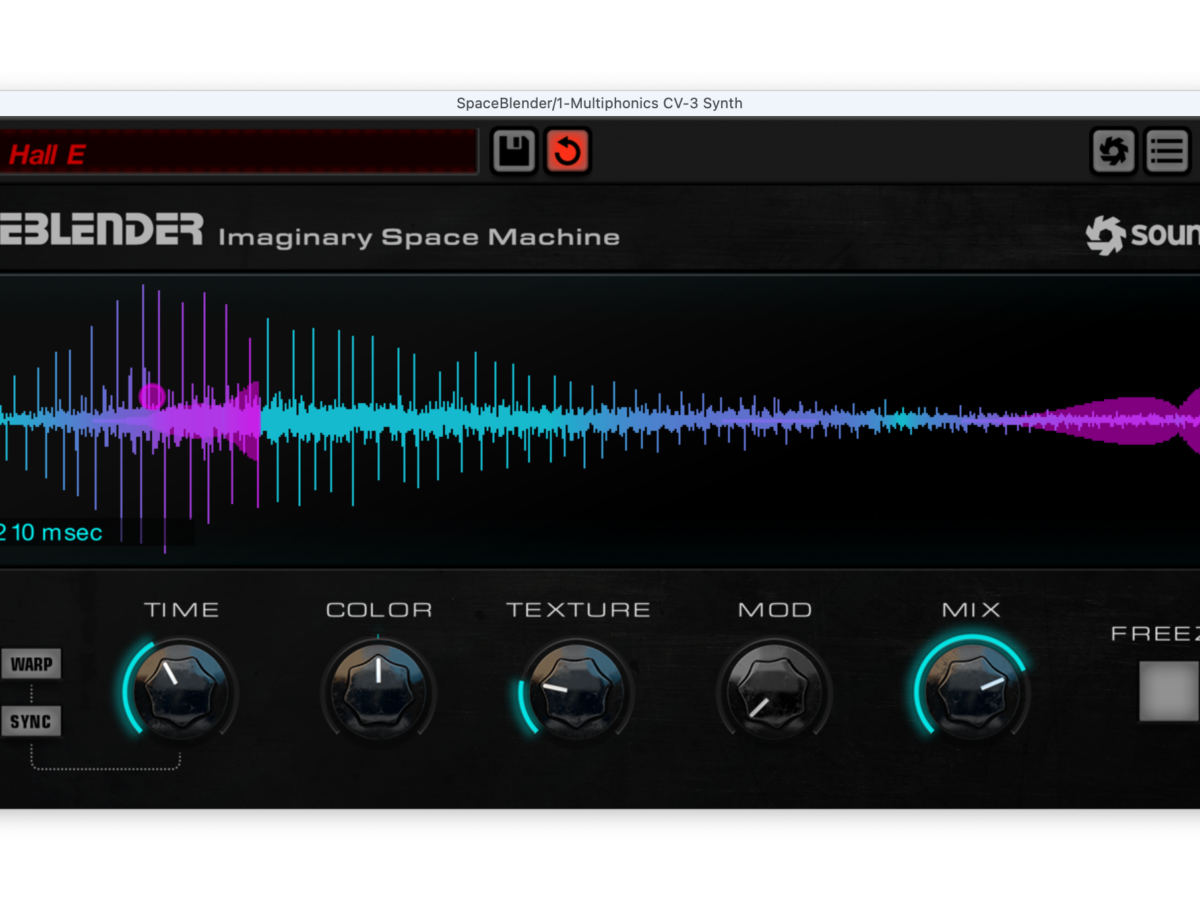Click the red revert preset icon

click(567, 152)
